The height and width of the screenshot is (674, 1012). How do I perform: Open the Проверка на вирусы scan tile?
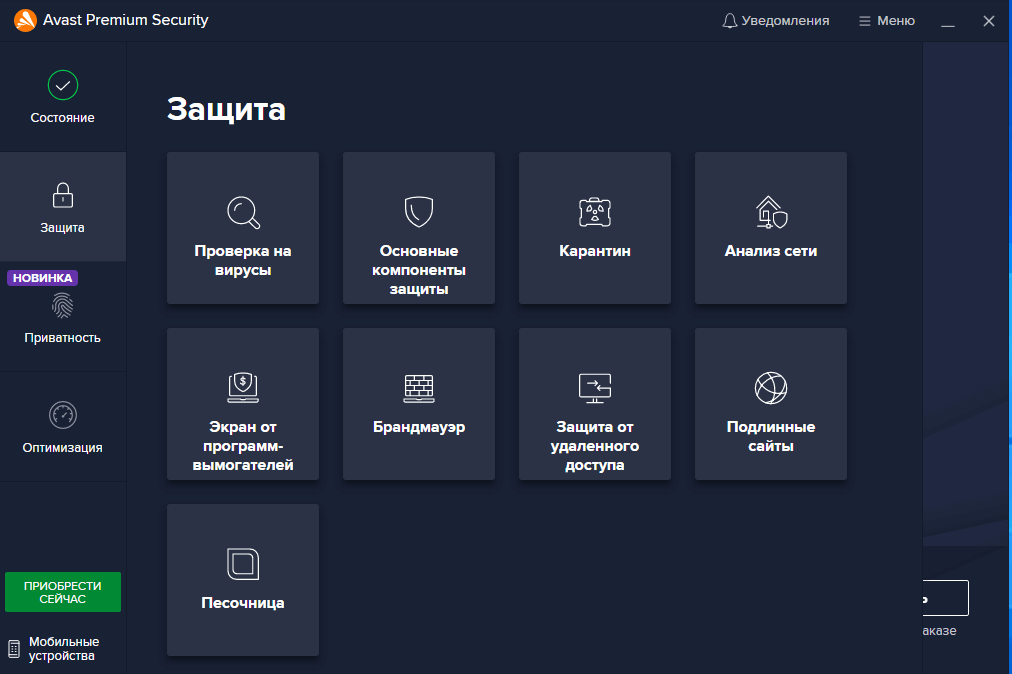(243, 228)
